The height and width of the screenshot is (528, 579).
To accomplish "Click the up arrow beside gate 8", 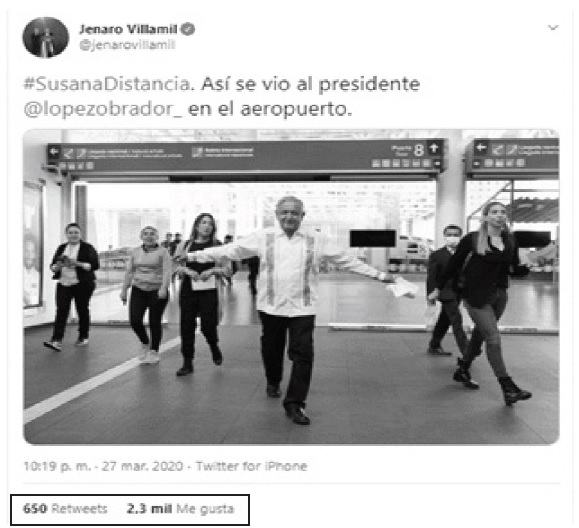I will click(434, 148).
